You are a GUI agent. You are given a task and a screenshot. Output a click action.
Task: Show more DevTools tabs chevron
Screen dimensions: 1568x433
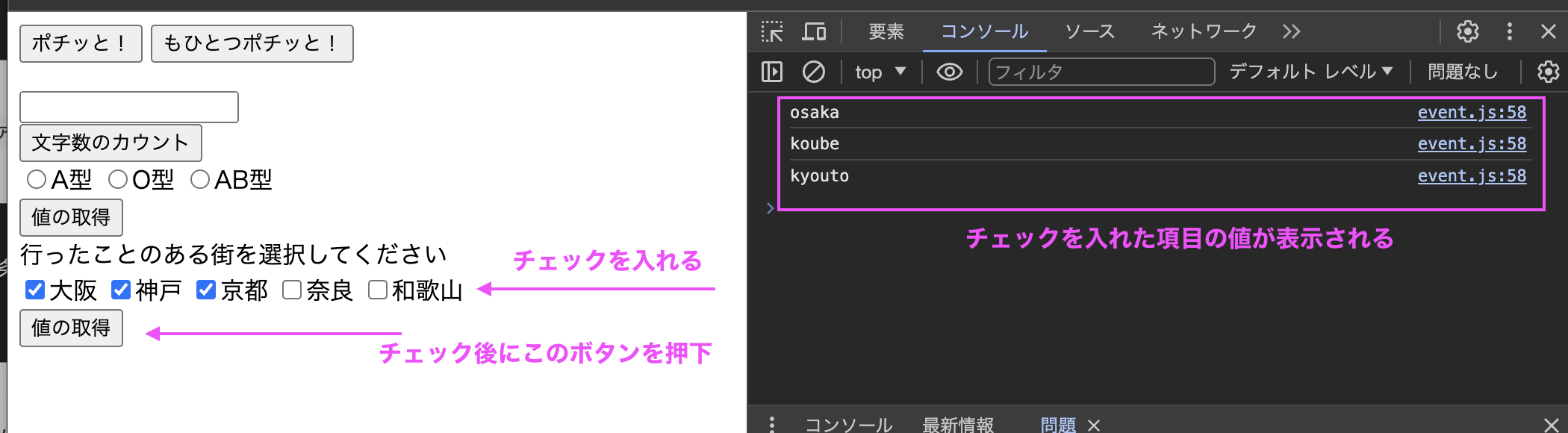[1291, 31]
